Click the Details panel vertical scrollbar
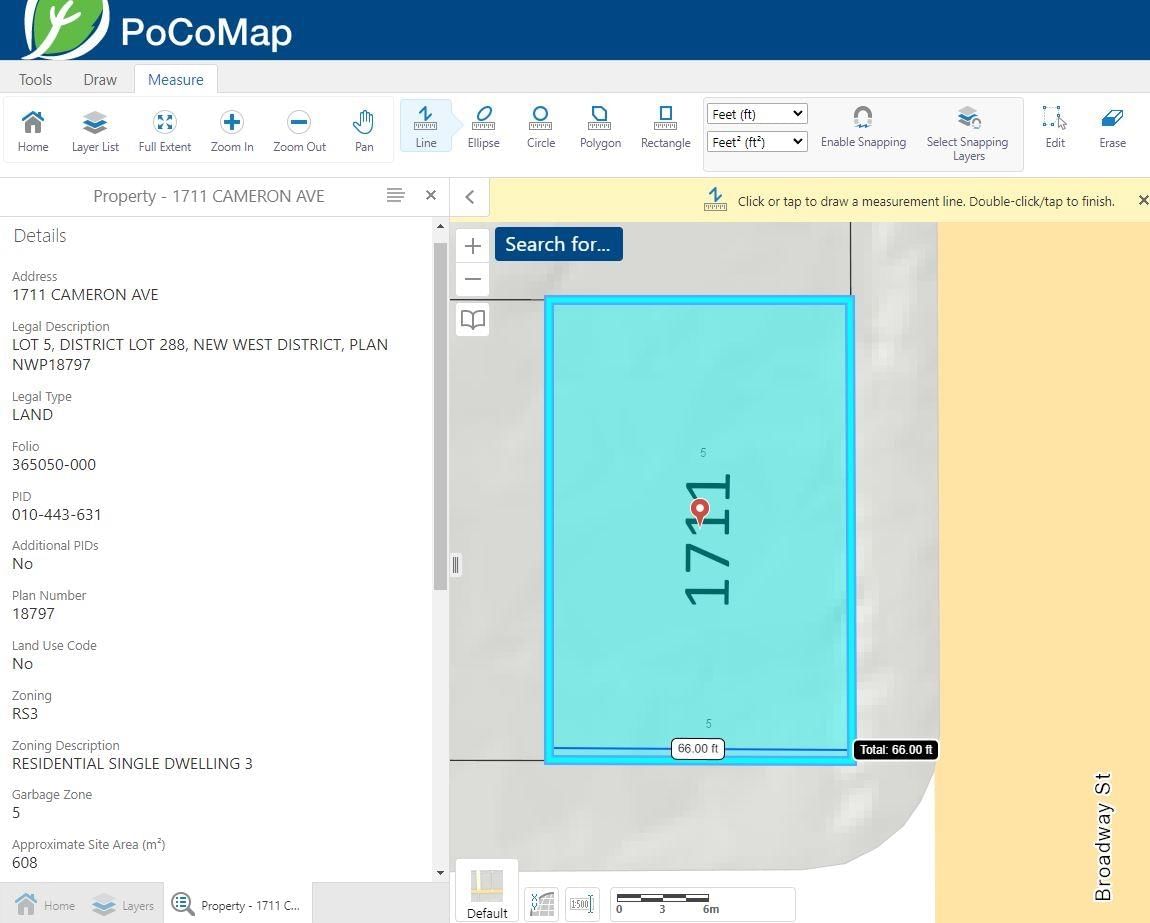 pos(440,416)
